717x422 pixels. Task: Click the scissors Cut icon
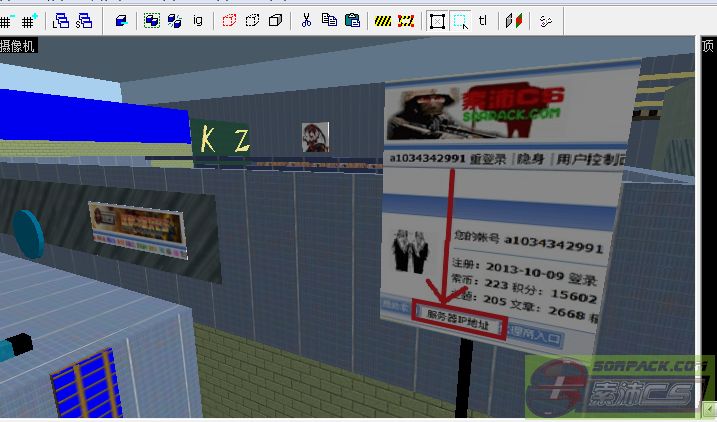306,20
